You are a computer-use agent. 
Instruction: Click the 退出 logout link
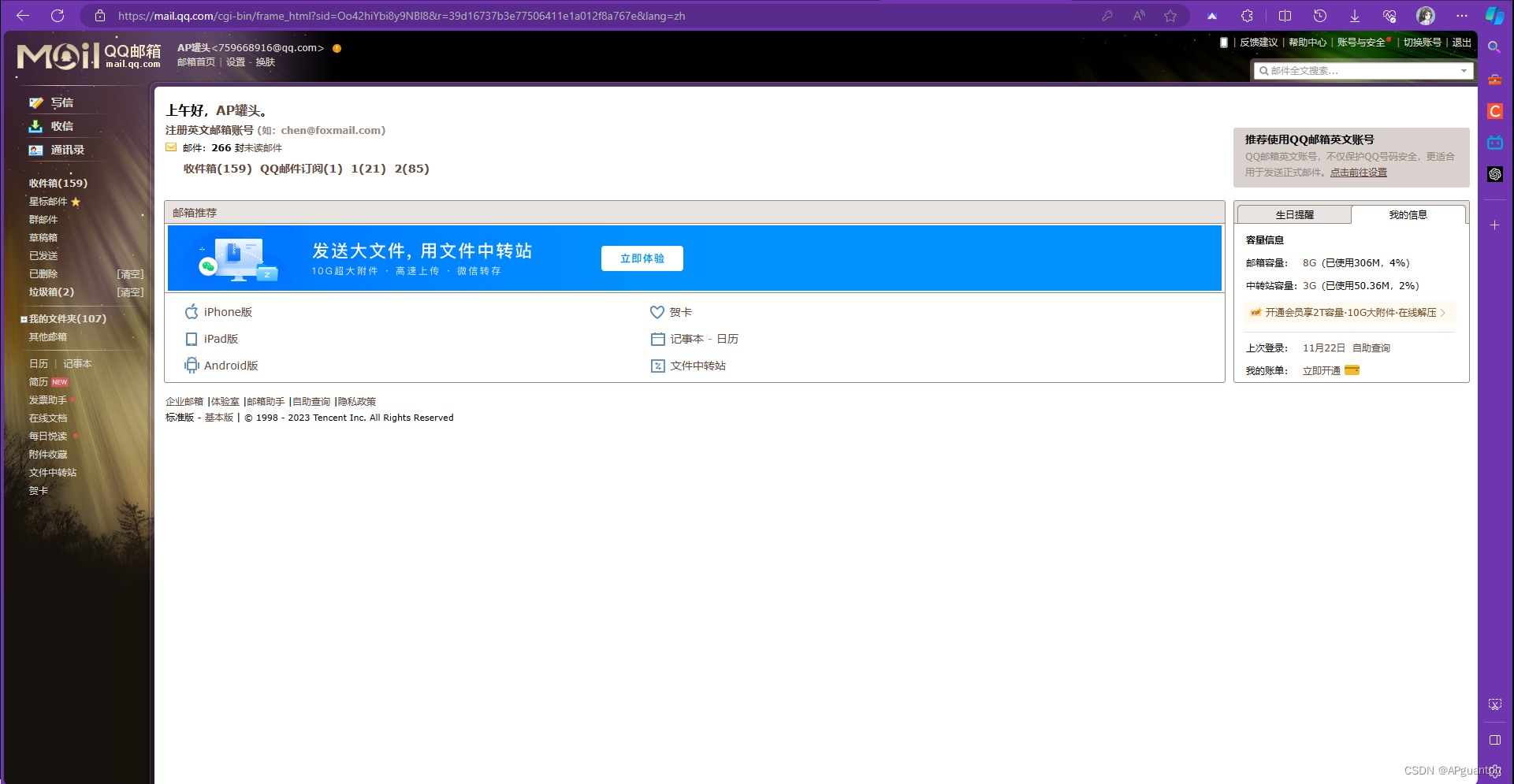pyautogui.click(x=1462, y=43)
